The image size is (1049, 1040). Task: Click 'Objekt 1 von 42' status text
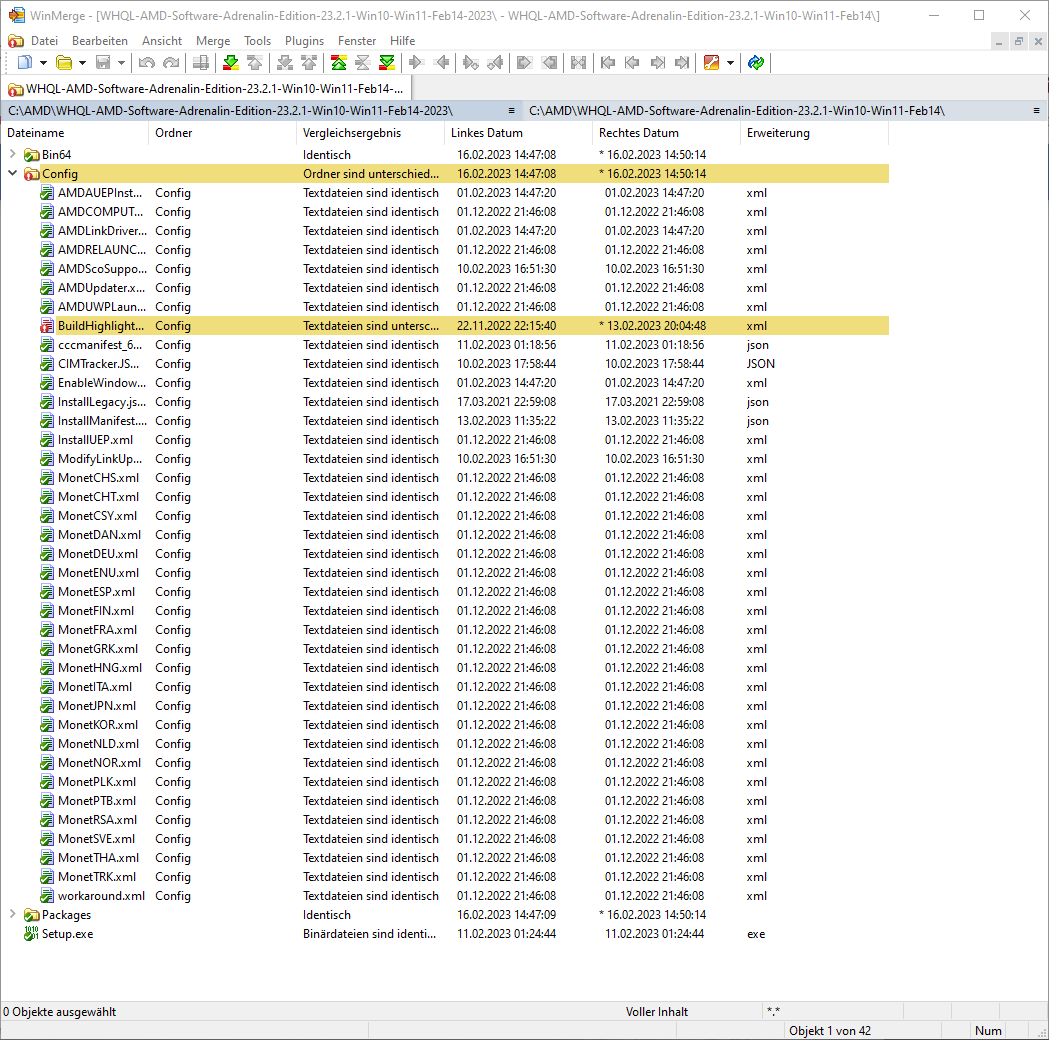830,1031
